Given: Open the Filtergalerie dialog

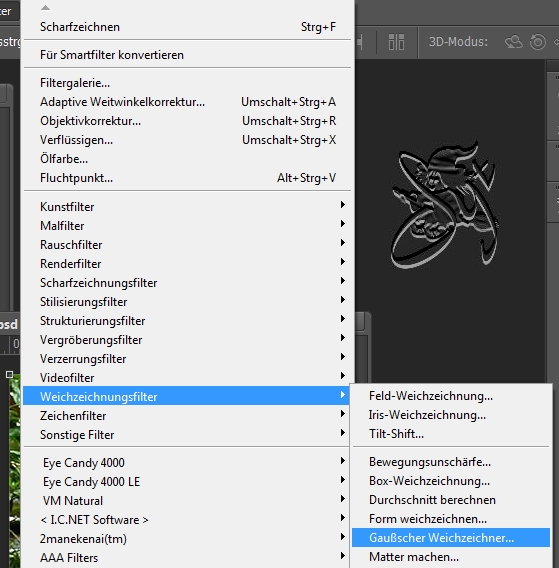Looking at the screenshot, I should pyautogui.click(x=187, y=83).
